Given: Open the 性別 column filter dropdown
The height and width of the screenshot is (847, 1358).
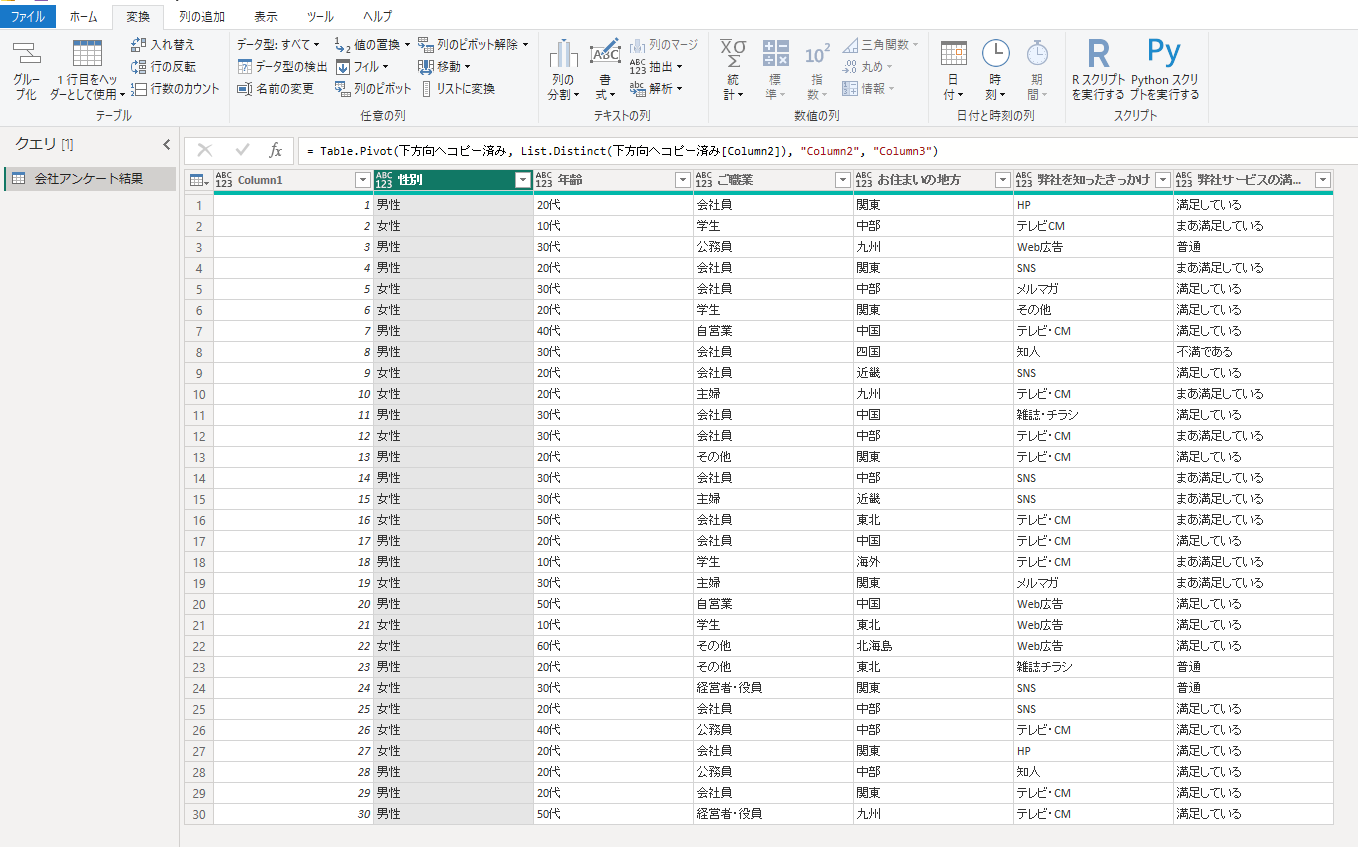Looking at the screenshot, I should click(x=522, y=180).
